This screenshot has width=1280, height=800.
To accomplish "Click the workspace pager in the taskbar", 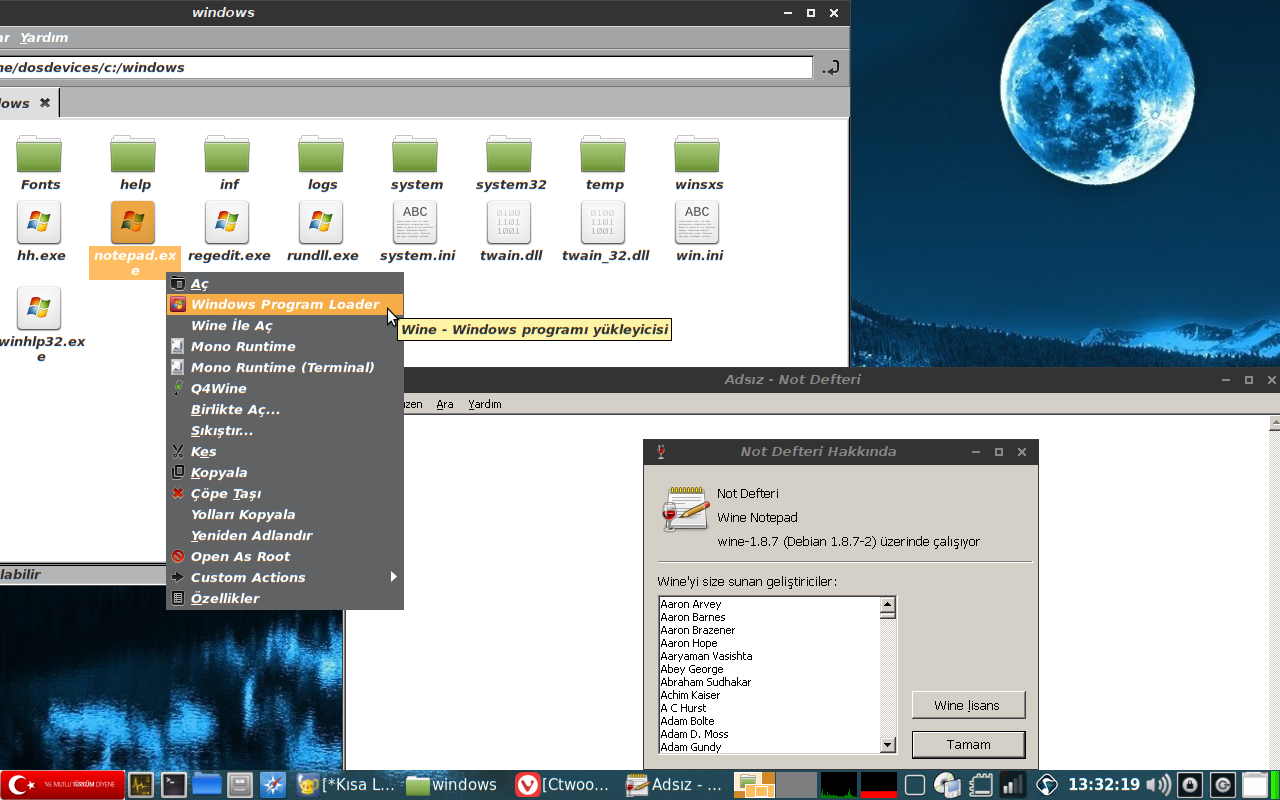I will 775,785.
